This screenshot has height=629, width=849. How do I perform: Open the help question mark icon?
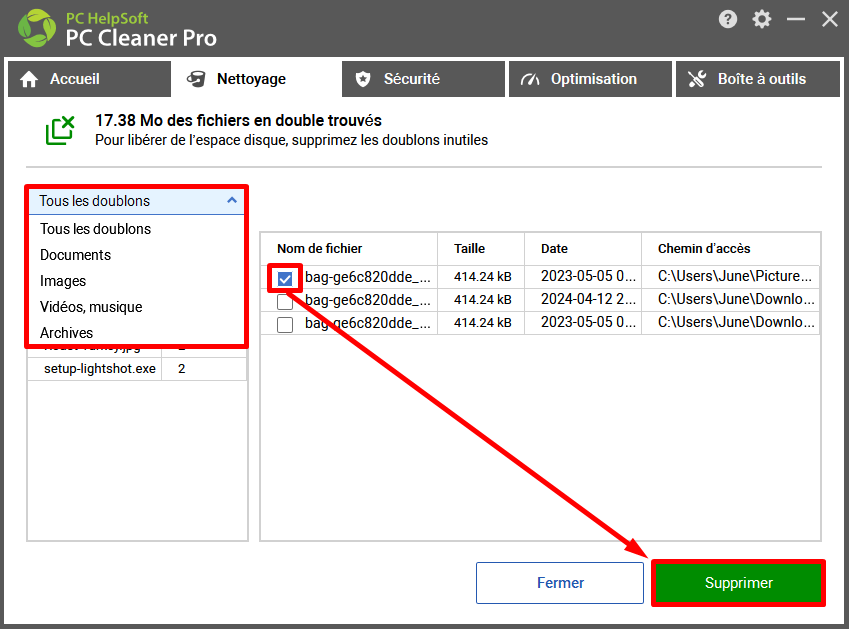pos(728,19)
